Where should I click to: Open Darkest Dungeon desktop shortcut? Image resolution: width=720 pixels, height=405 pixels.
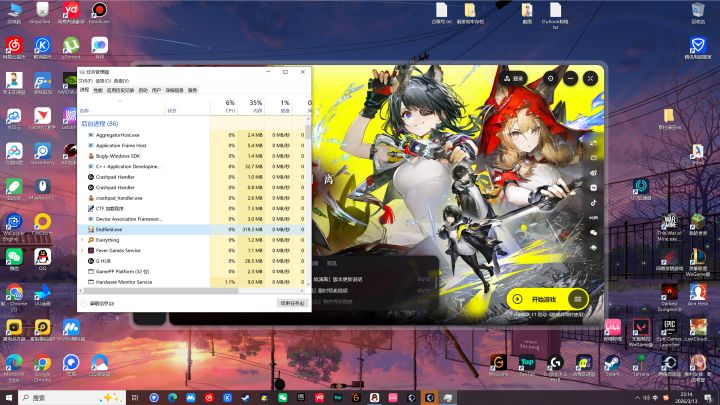tap(669, 297)
